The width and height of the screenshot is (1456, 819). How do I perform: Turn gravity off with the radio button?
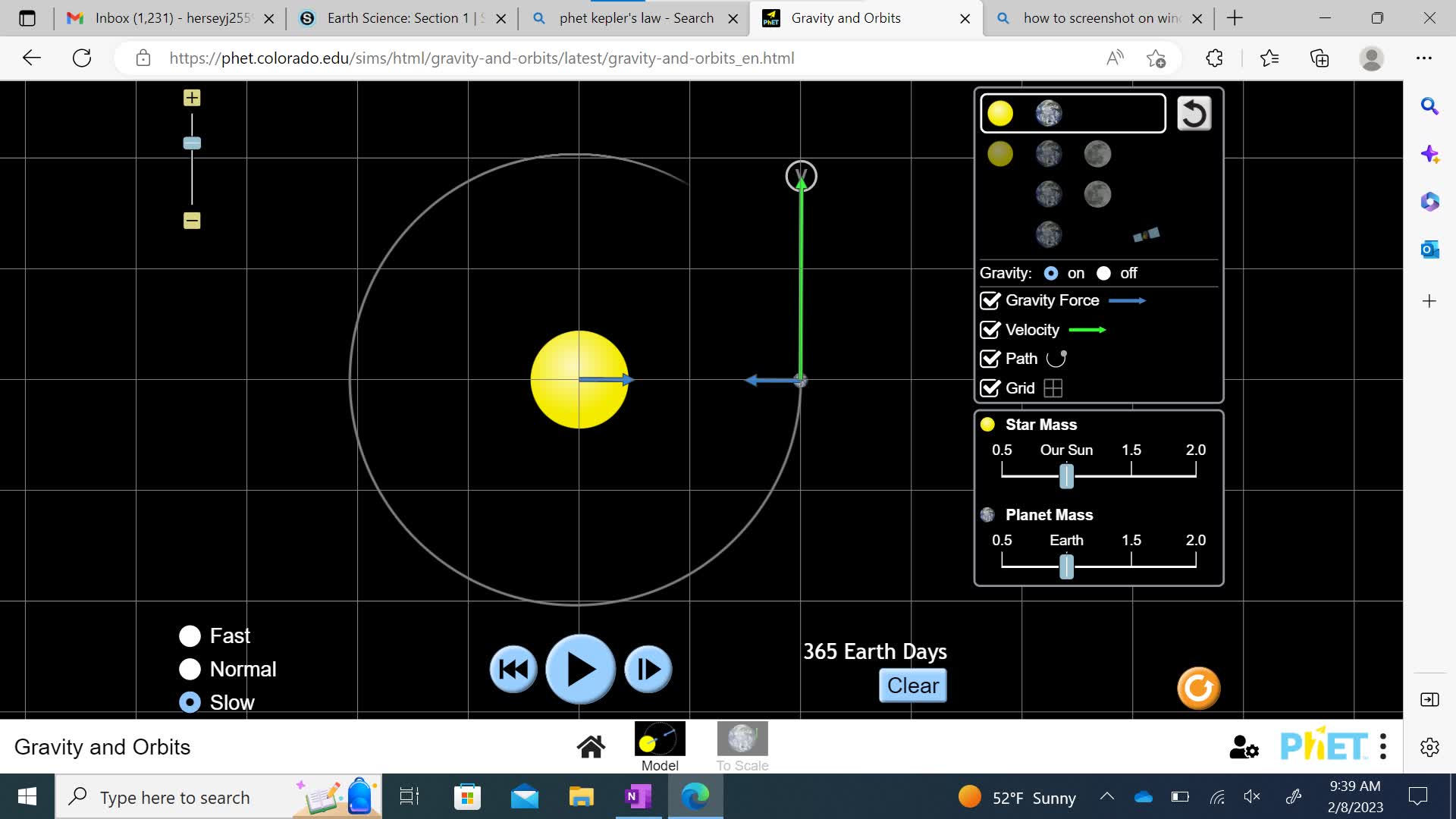tap(1103, 273)
